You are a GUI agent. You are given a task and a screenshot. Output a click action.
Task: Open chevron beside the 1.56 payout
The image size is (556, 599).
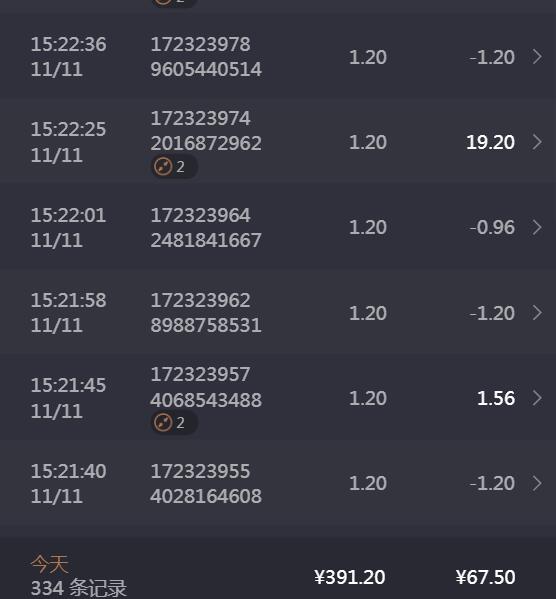[x=537, y=398]
